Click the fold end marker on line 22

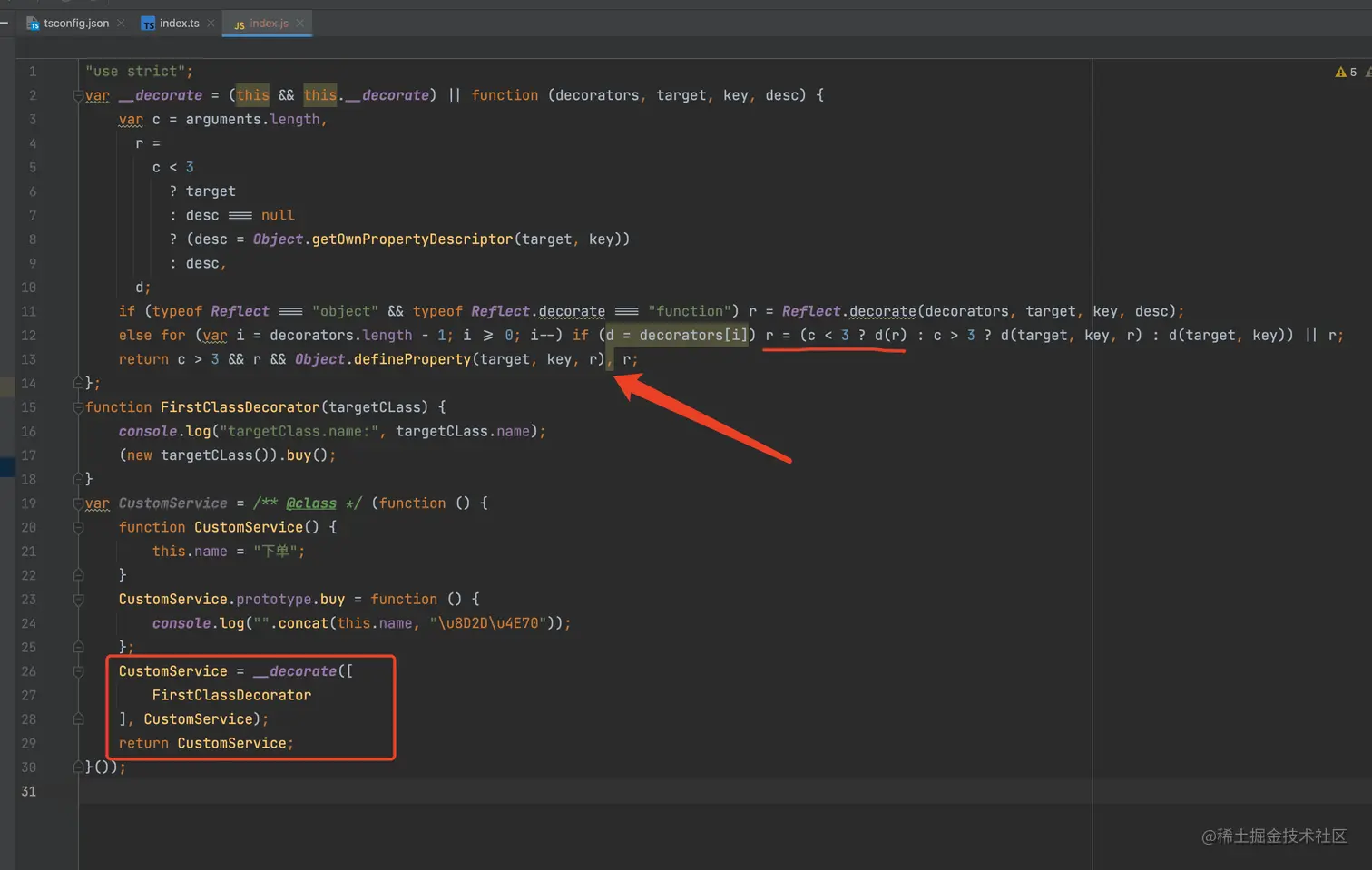(78, 575)
